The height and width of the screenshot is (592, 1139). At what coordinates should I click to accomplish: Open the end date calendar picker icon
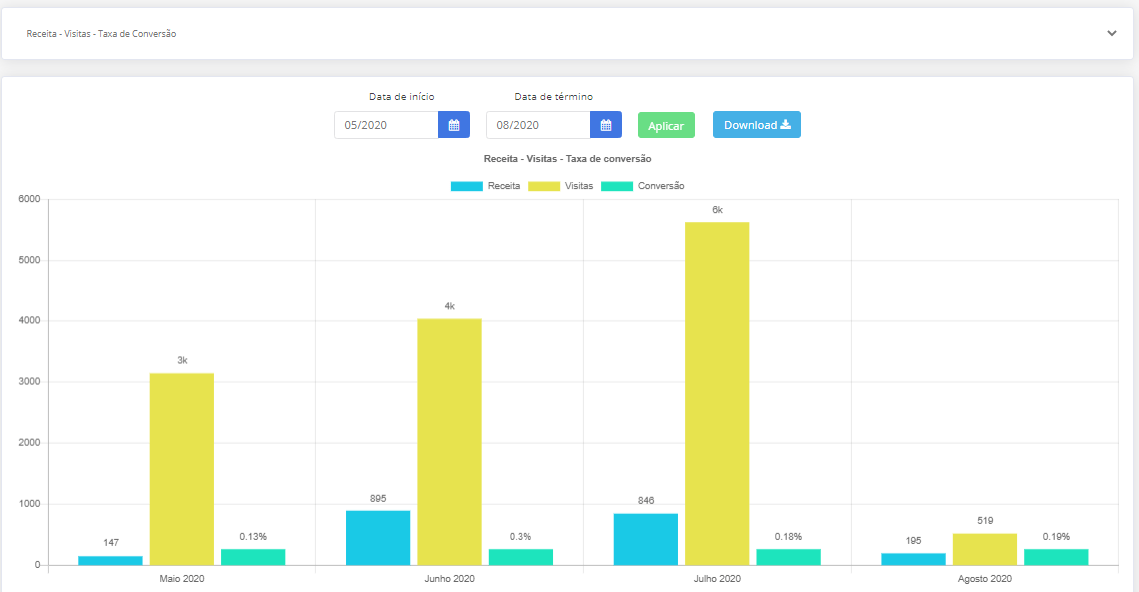(606, 125)
